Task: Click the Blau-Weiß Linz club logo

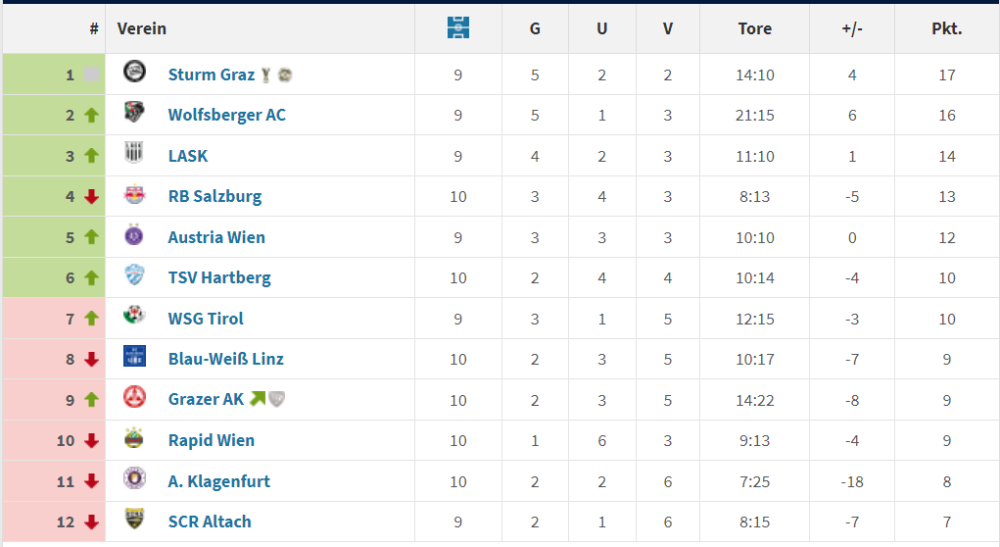Action: pyautogui.click(x=135, y=357)
